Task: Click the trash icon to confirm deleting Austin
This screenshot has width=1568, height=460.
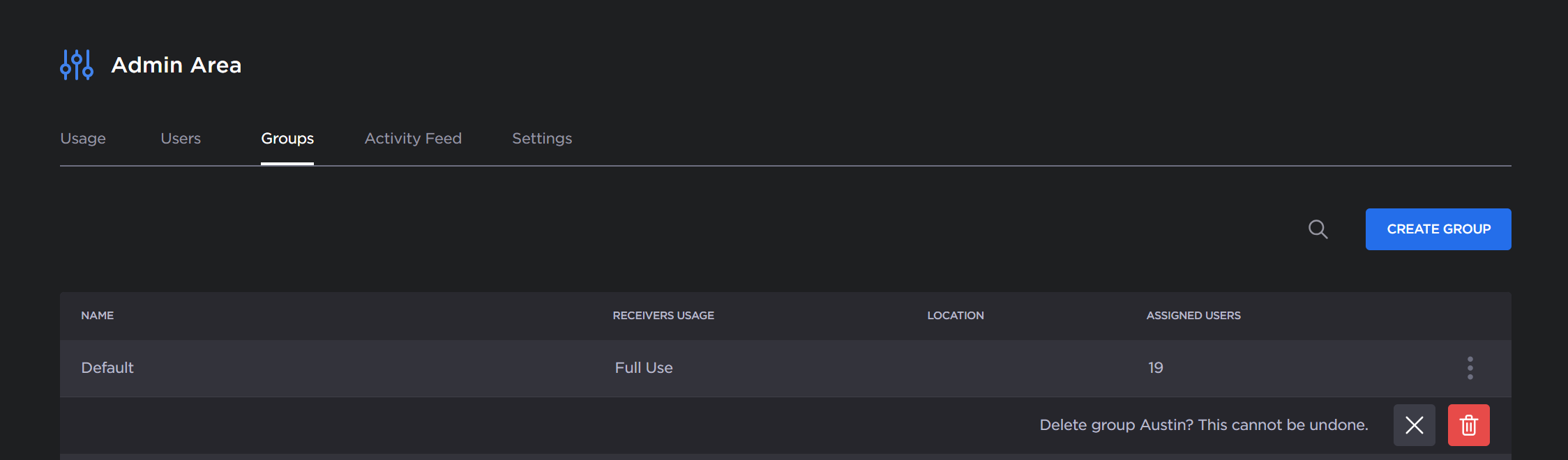Action: tap(1468, 424)
